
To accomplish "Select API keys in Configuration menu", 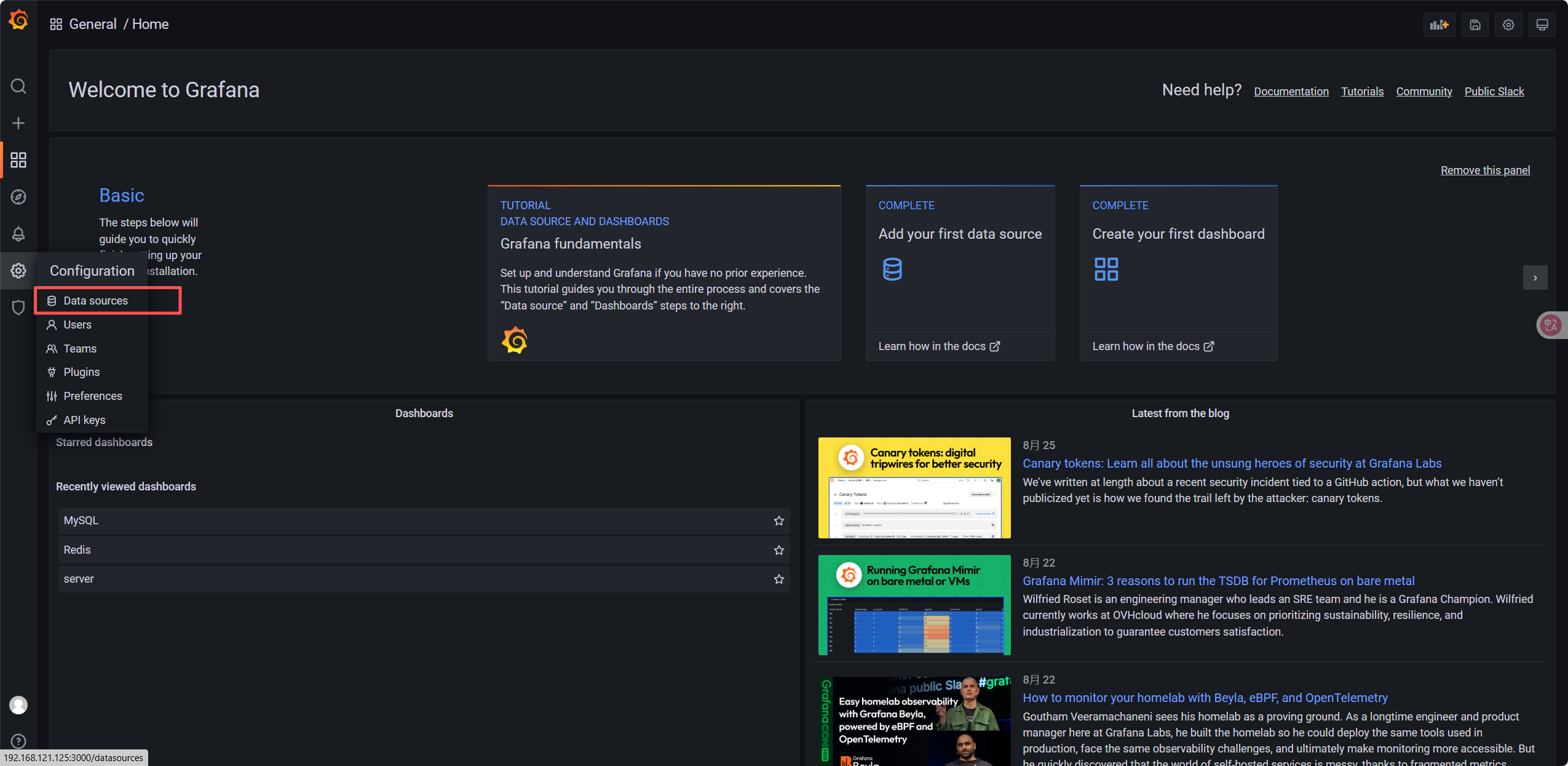I will pyautogui.click(x=92, y=420).
